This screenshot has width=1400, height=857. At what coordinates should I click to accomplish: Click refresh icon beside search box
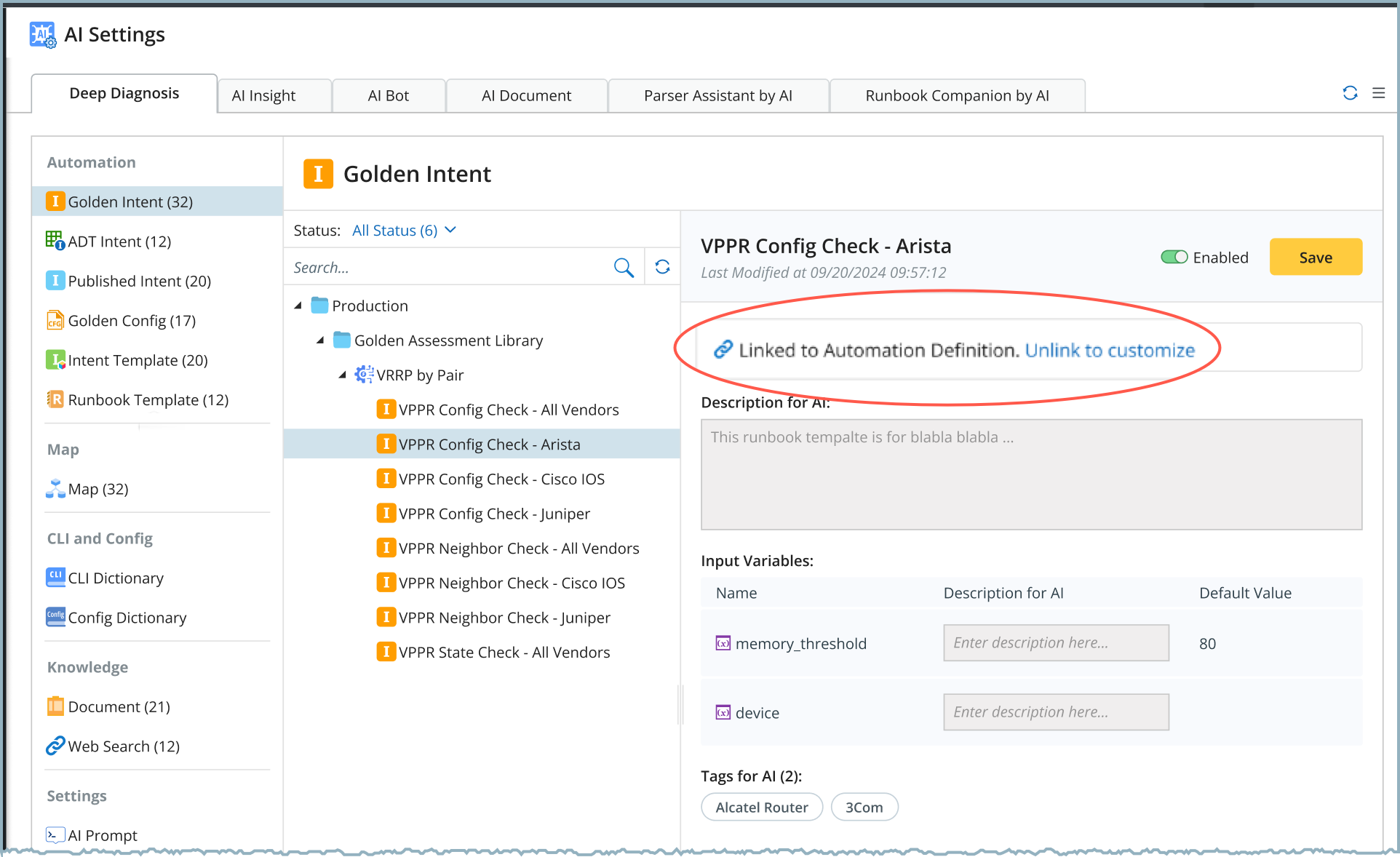pos(662,267)
